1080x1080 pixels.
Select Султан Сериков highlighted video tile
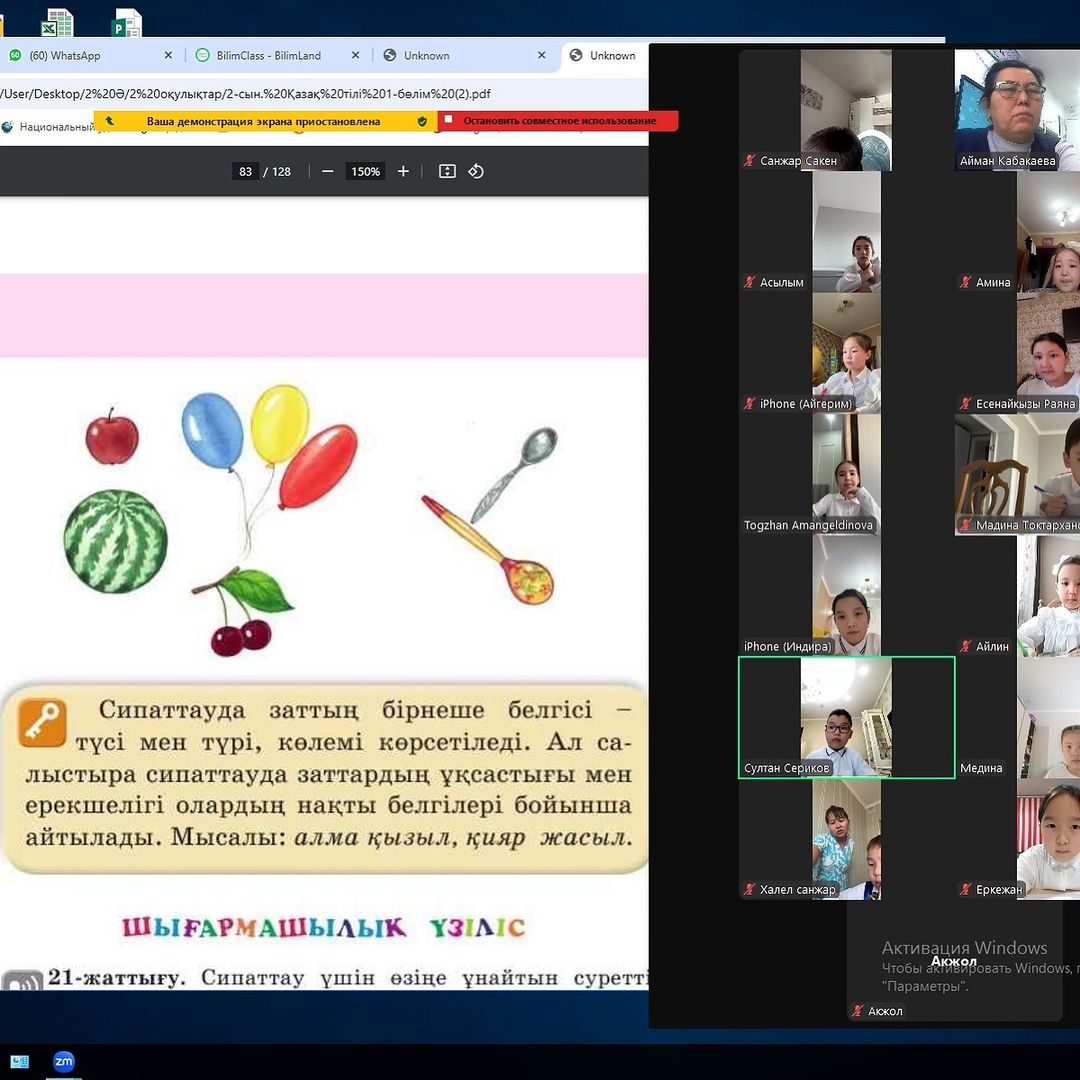pos(846,717)
